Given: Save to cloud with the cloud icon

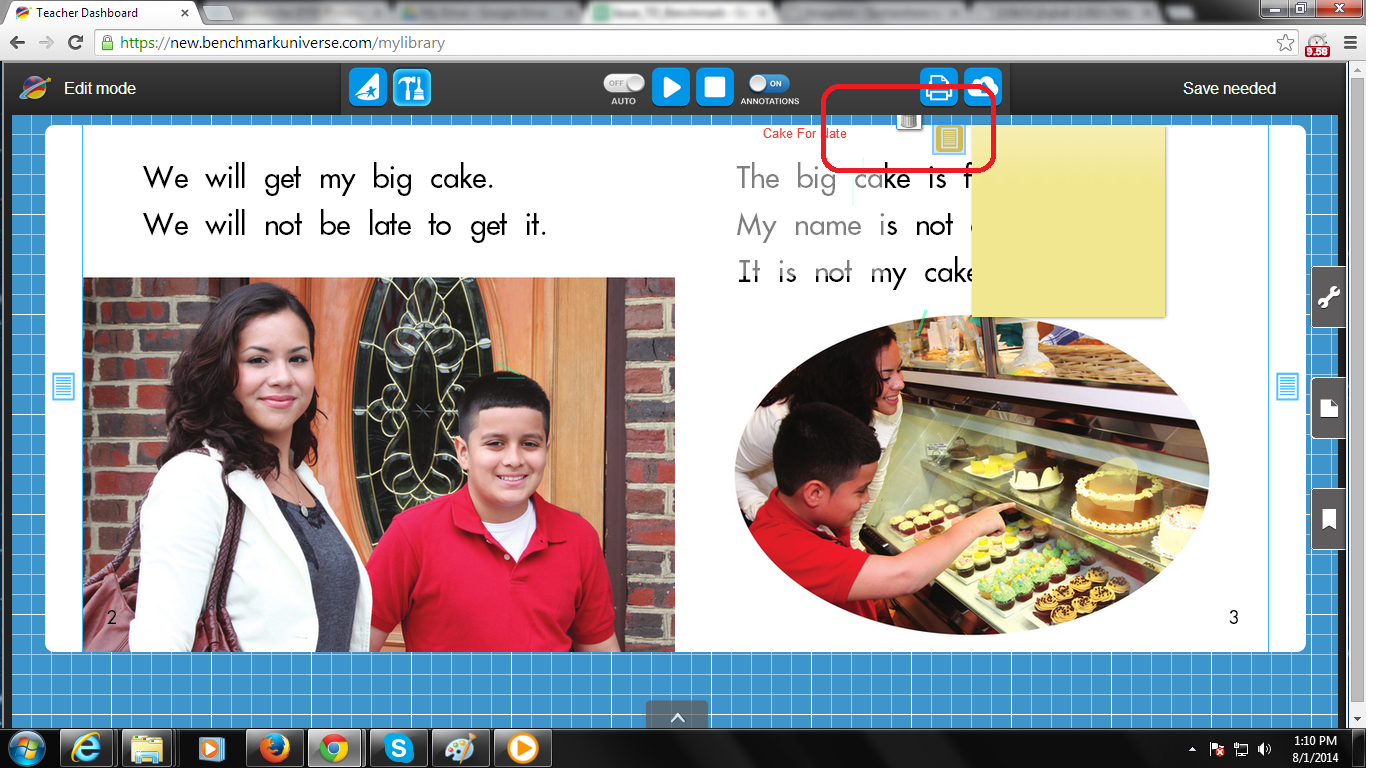Looking at the screenshot, I should point(983,88).
